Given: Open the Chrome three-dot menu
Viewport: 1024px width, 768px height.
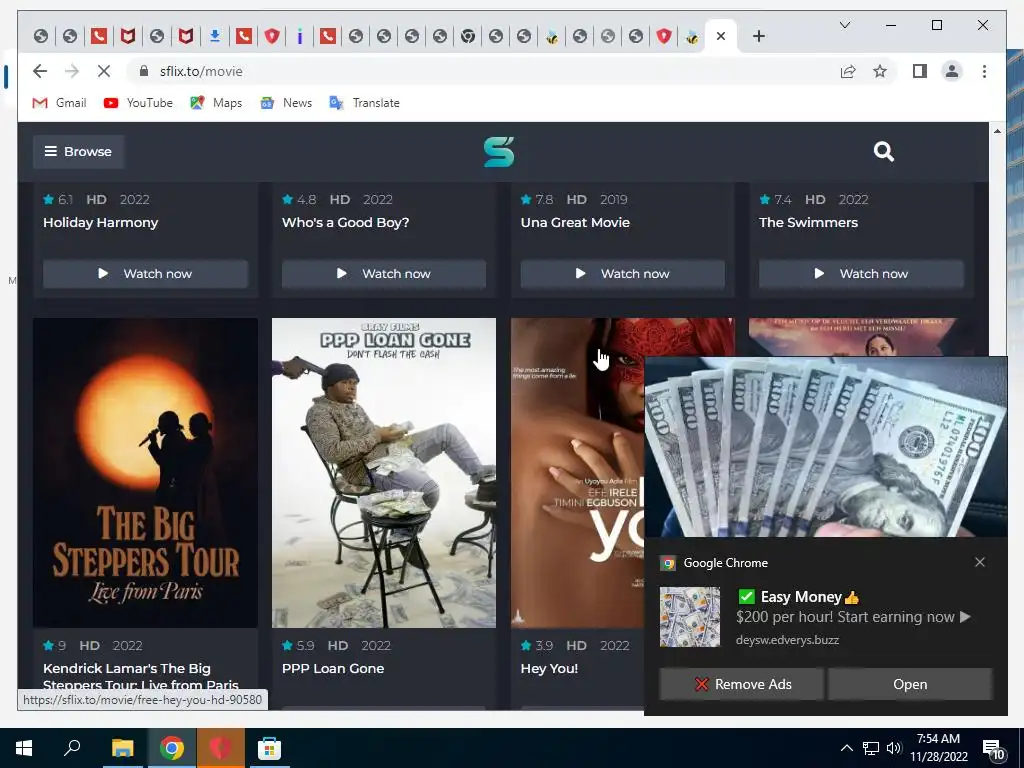Looking at the screenshot, I should pyautogui.click(x=984, y=71).
